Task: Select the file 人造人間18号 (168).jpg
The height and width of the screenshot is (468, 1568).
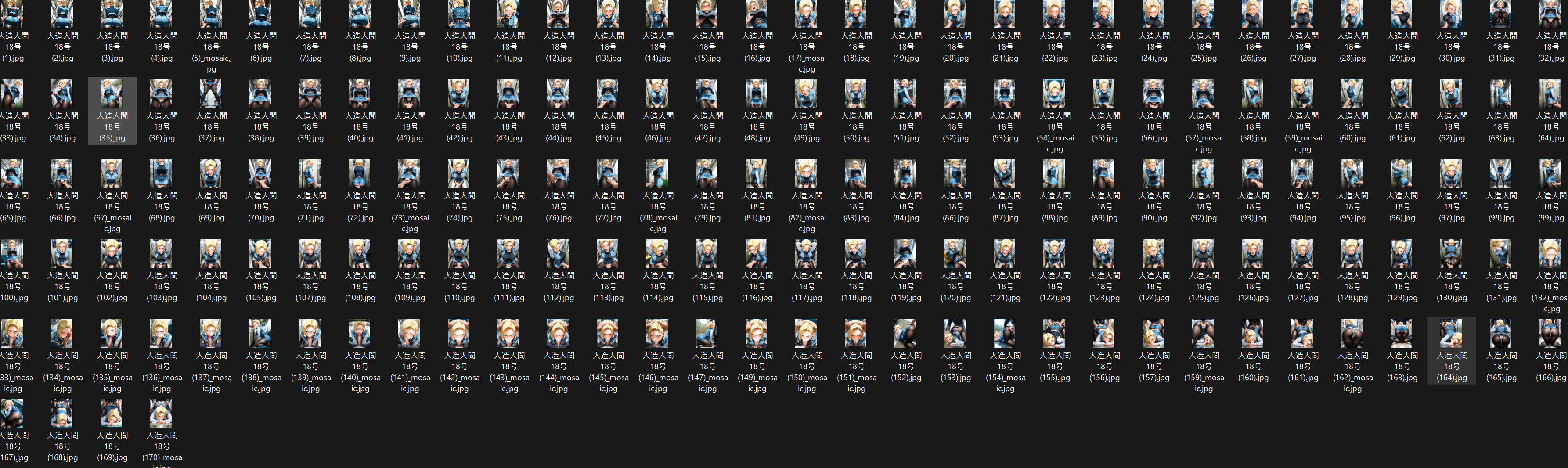Action: click(62, 430)
